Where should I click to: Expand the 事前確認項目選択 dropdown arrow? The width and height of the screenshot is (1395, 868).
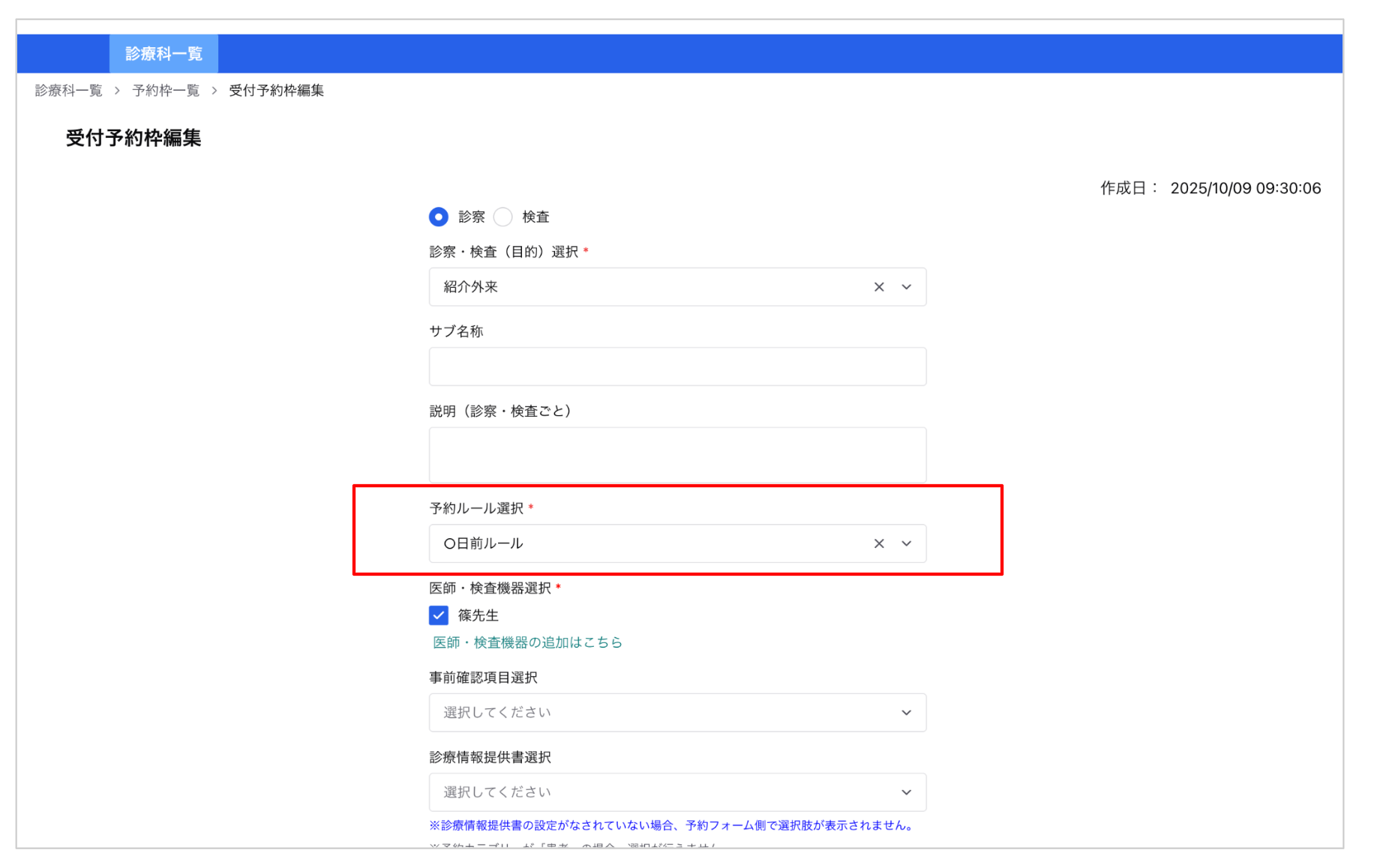907,713
